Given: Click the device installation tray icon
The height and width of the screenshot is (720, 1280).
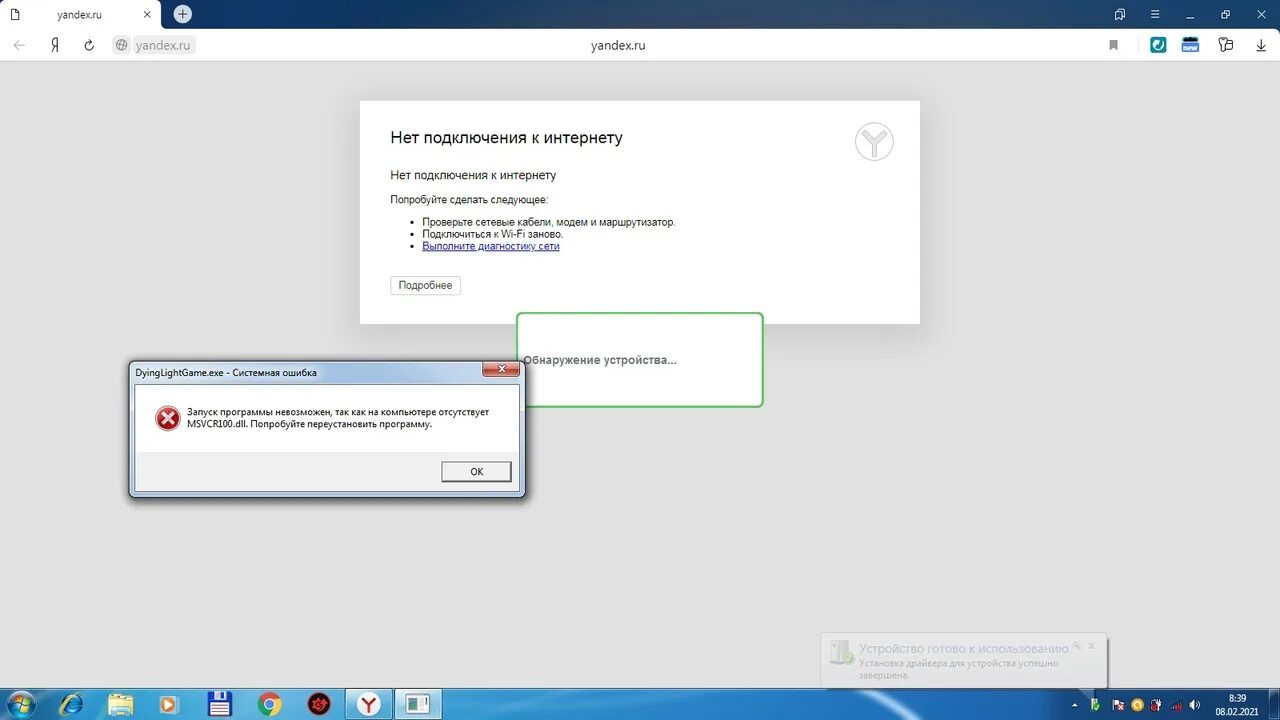Looking at the screenshot, I should [x=1096, y=705].
